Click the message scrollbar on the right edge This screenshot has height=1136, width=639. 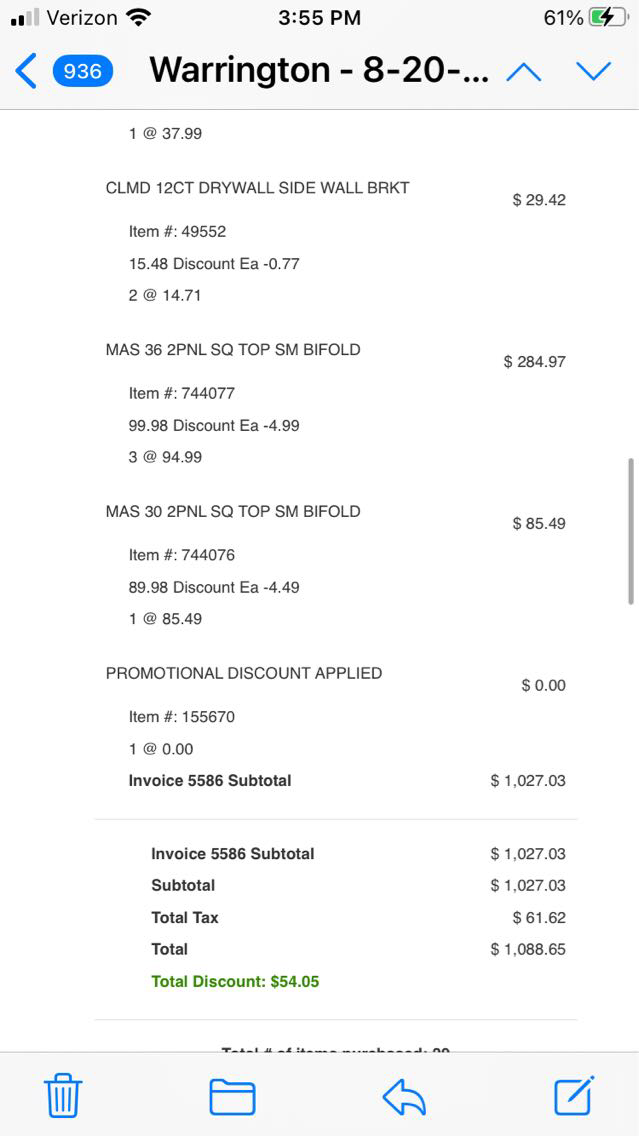tap(631, 531)
